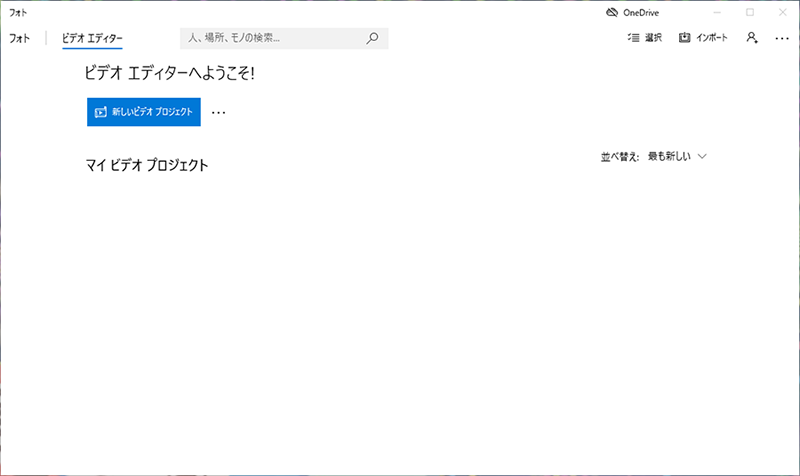
Task: Open the インポート import button
Action: coord(703,38)
